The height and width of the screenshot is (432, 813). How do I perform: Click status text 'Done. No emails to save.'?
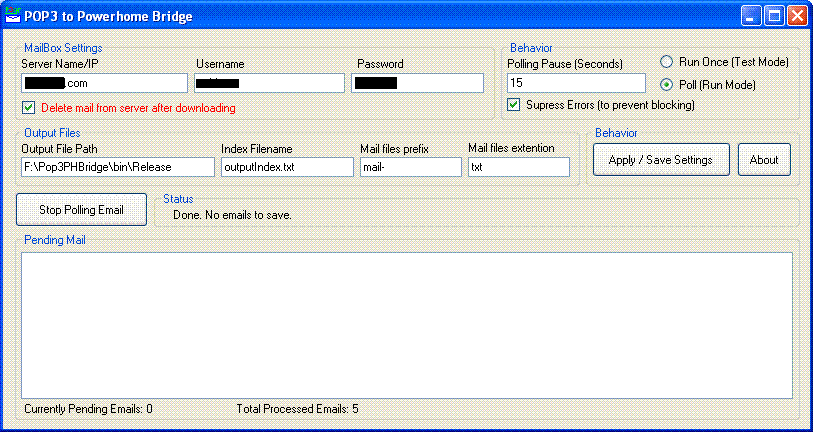pos(232,215)
